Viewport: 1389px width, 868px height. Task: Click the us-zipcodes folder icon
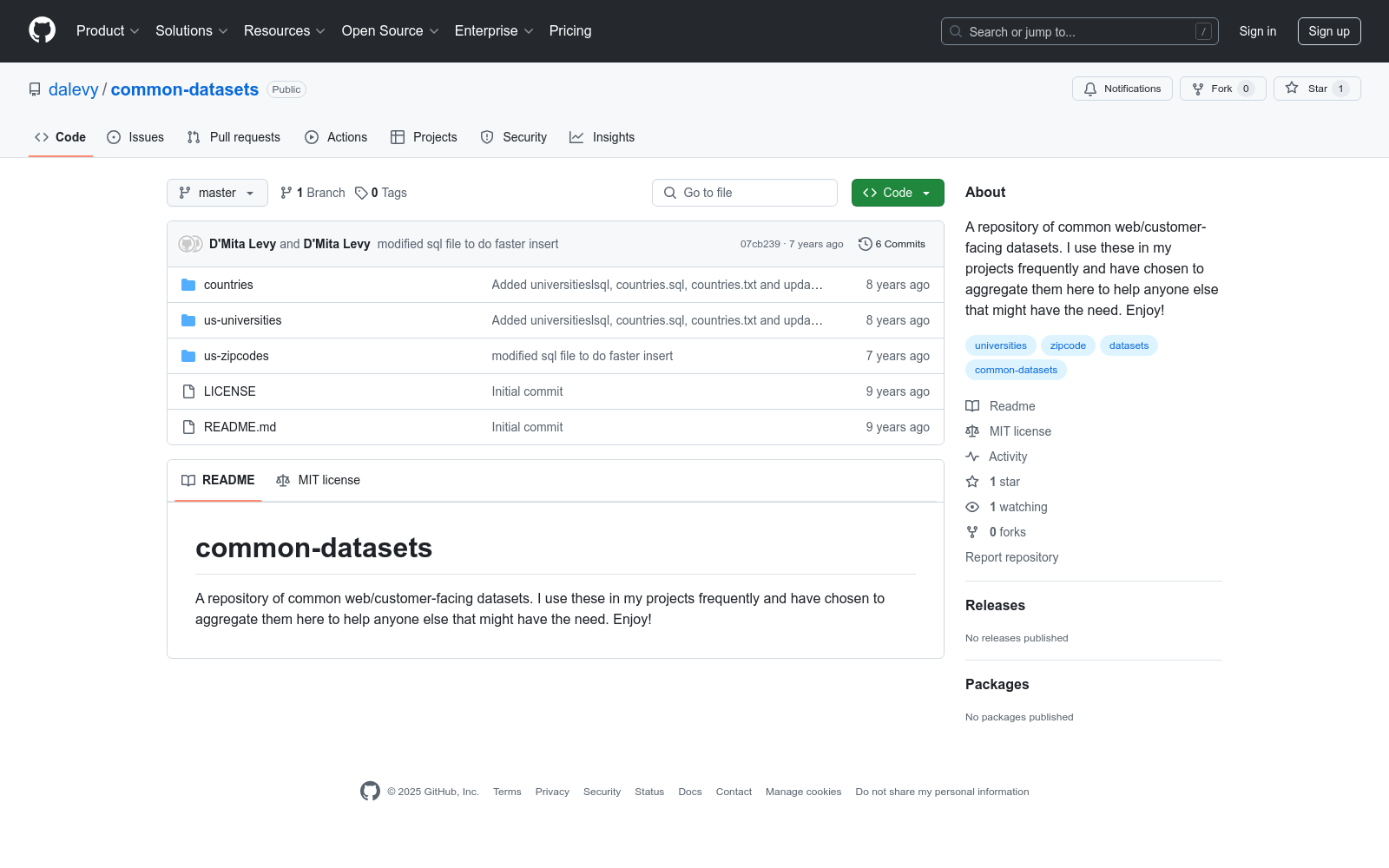[x=188, y=356]
